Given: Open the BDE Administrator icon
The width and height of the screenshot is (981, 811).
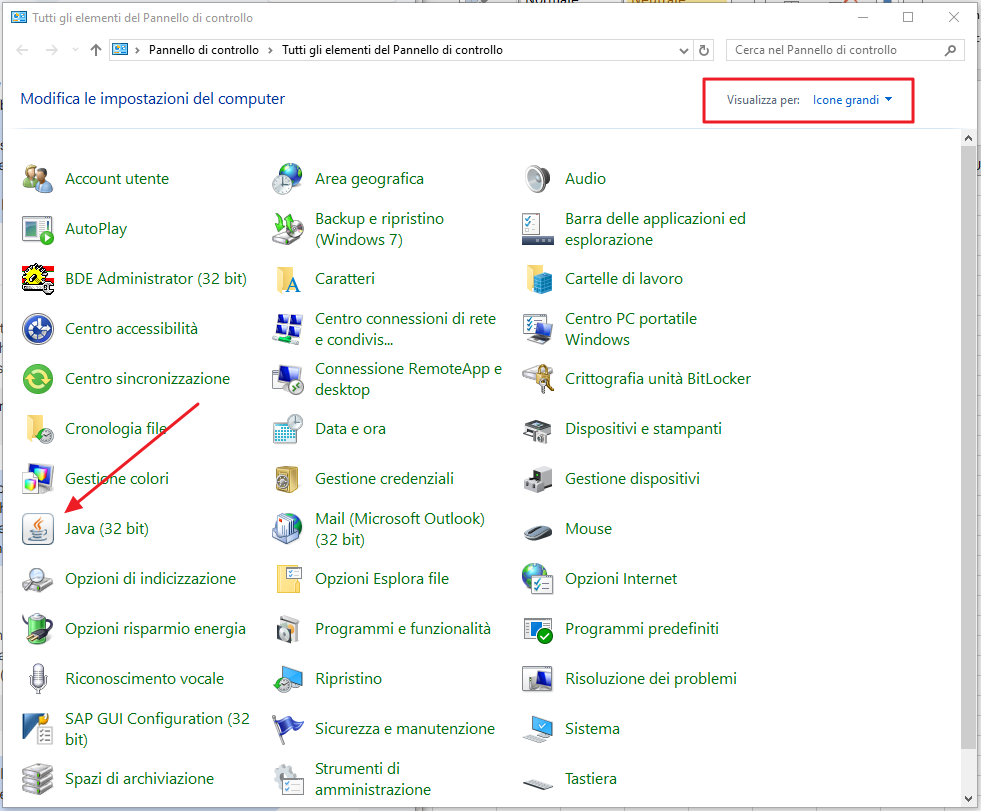Looking at the screenshot, I should click(37, 279).
